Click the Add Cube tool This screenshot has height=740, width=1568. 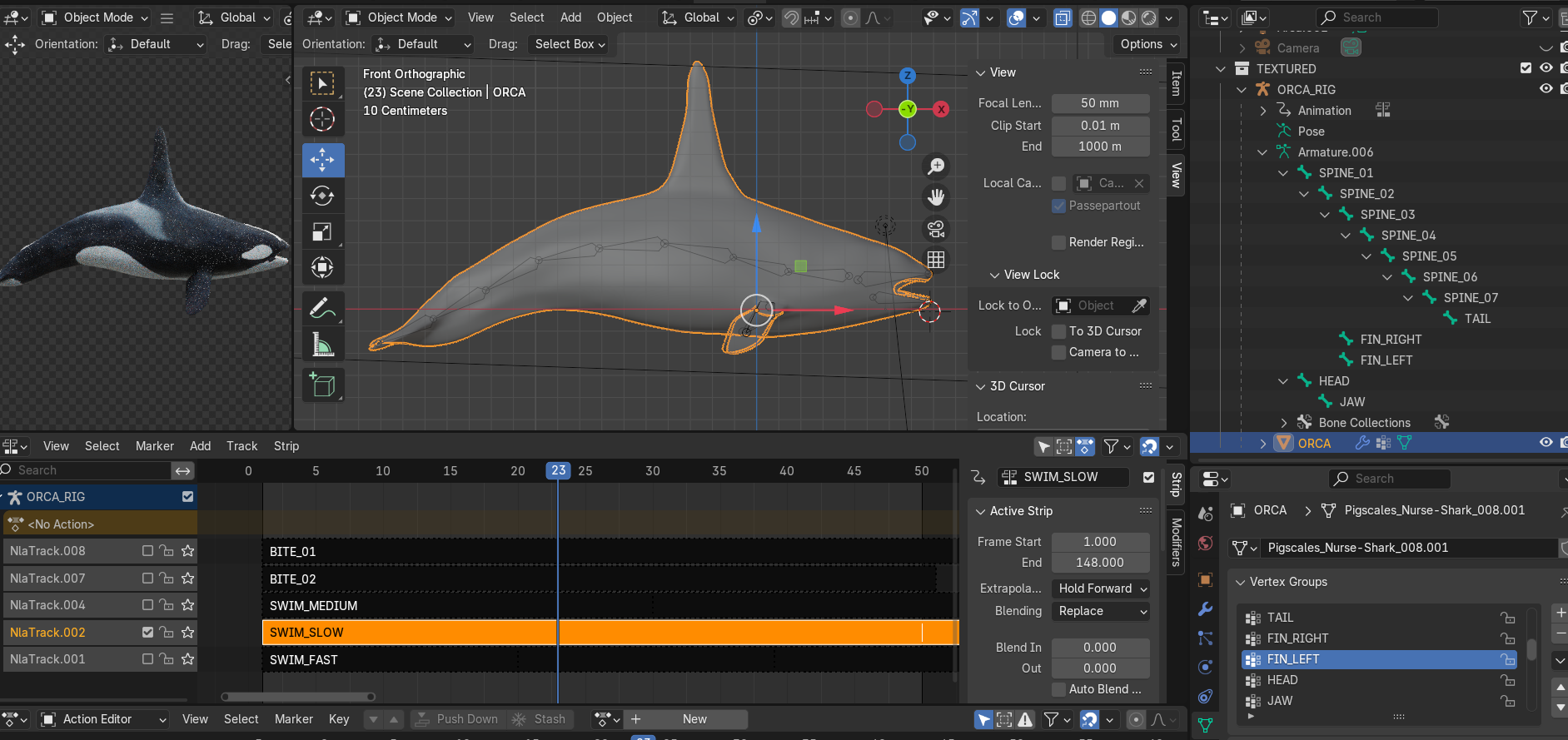coord(322,385)
